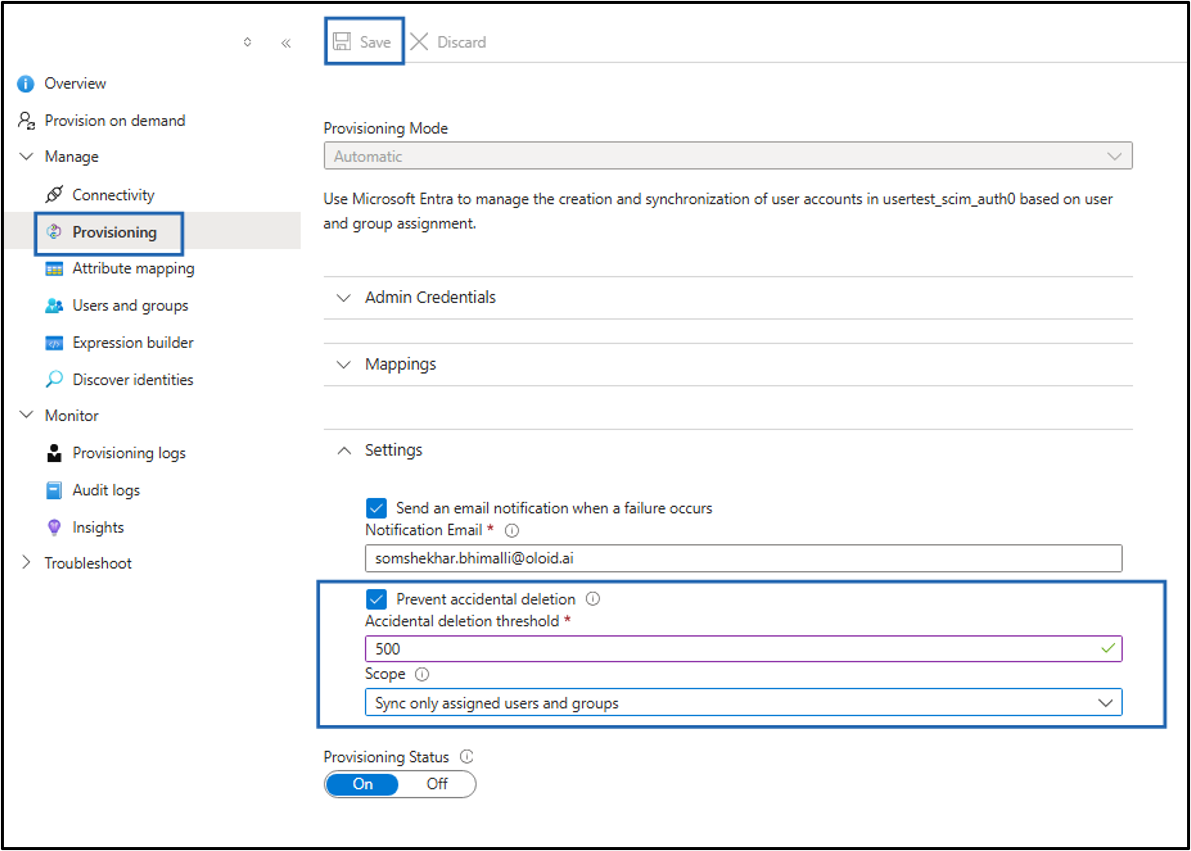This screenshot has width=1191, height=851.
Task: Open Users and groups
Action: tap(131, 306)
